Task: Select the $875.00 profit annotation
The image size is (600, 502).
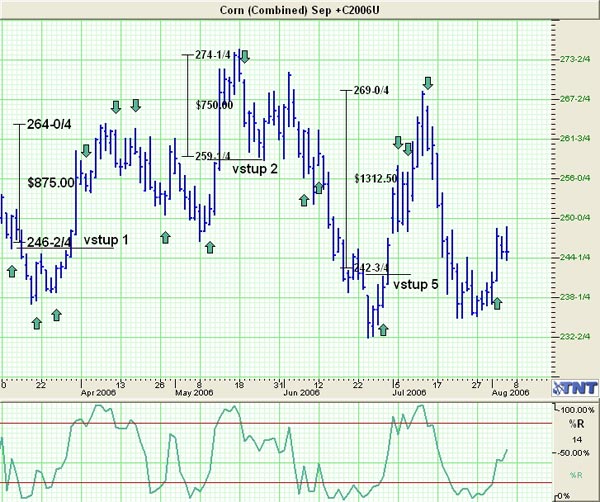Action: (51, 183)
